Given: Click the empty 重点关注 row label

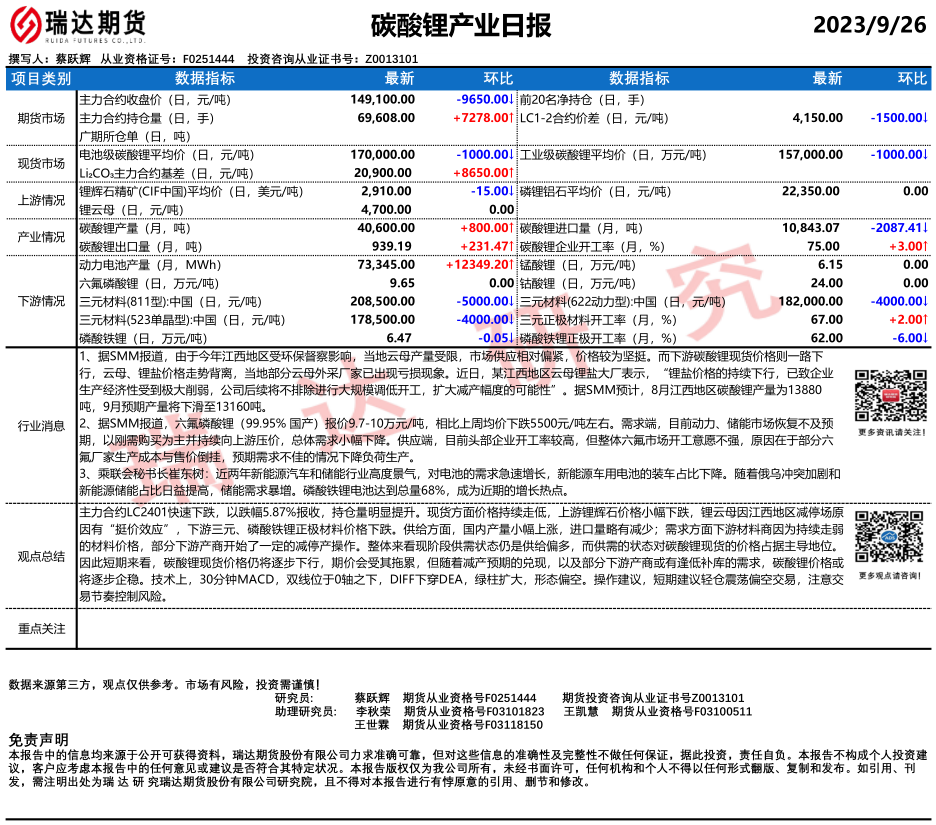Looking at the screenshot, I should click(41, 629).
